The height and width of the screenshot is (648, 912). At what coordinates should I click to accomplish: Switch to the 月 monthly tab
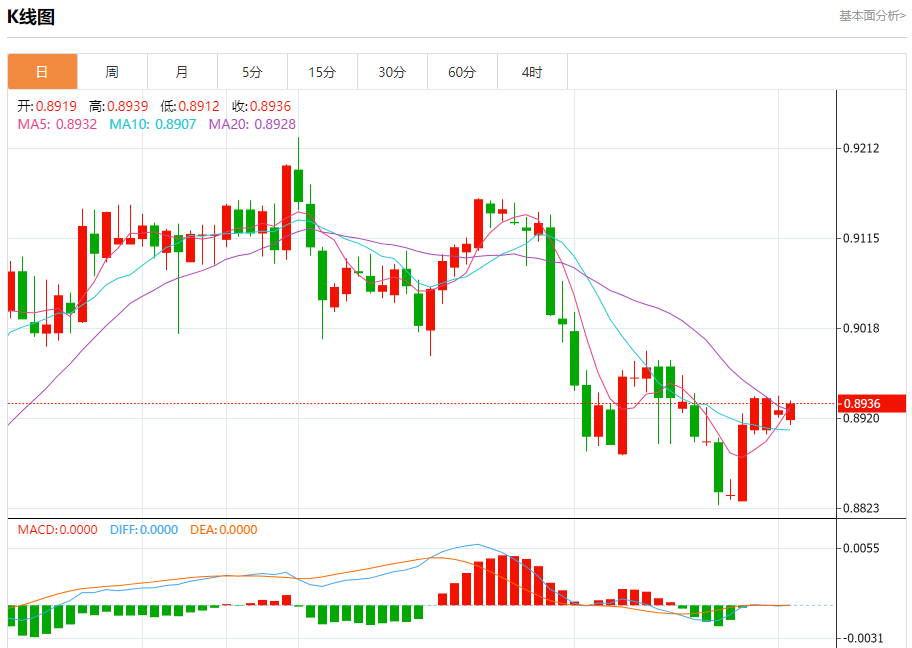[182, 72]
